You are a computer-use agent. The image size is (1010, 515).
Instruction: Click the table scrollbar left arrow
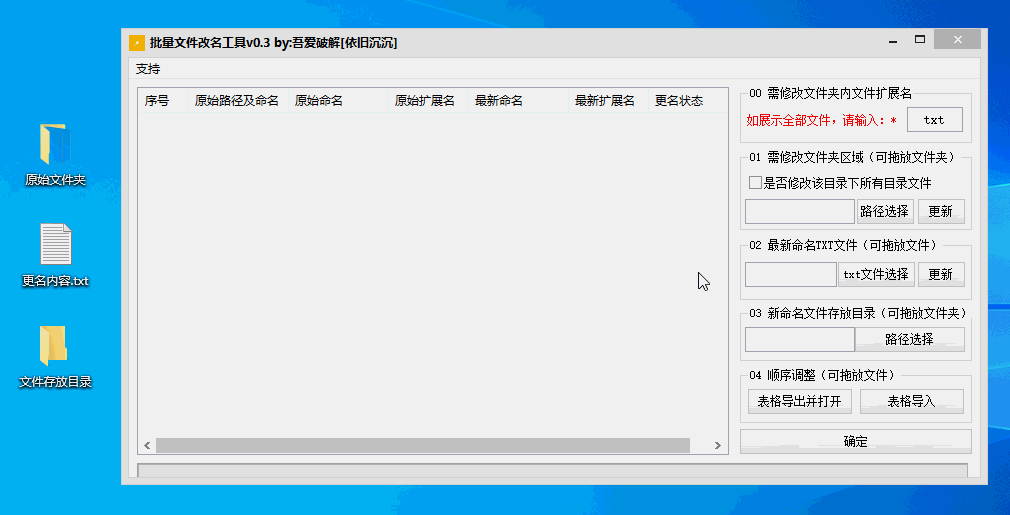[147, 445]
